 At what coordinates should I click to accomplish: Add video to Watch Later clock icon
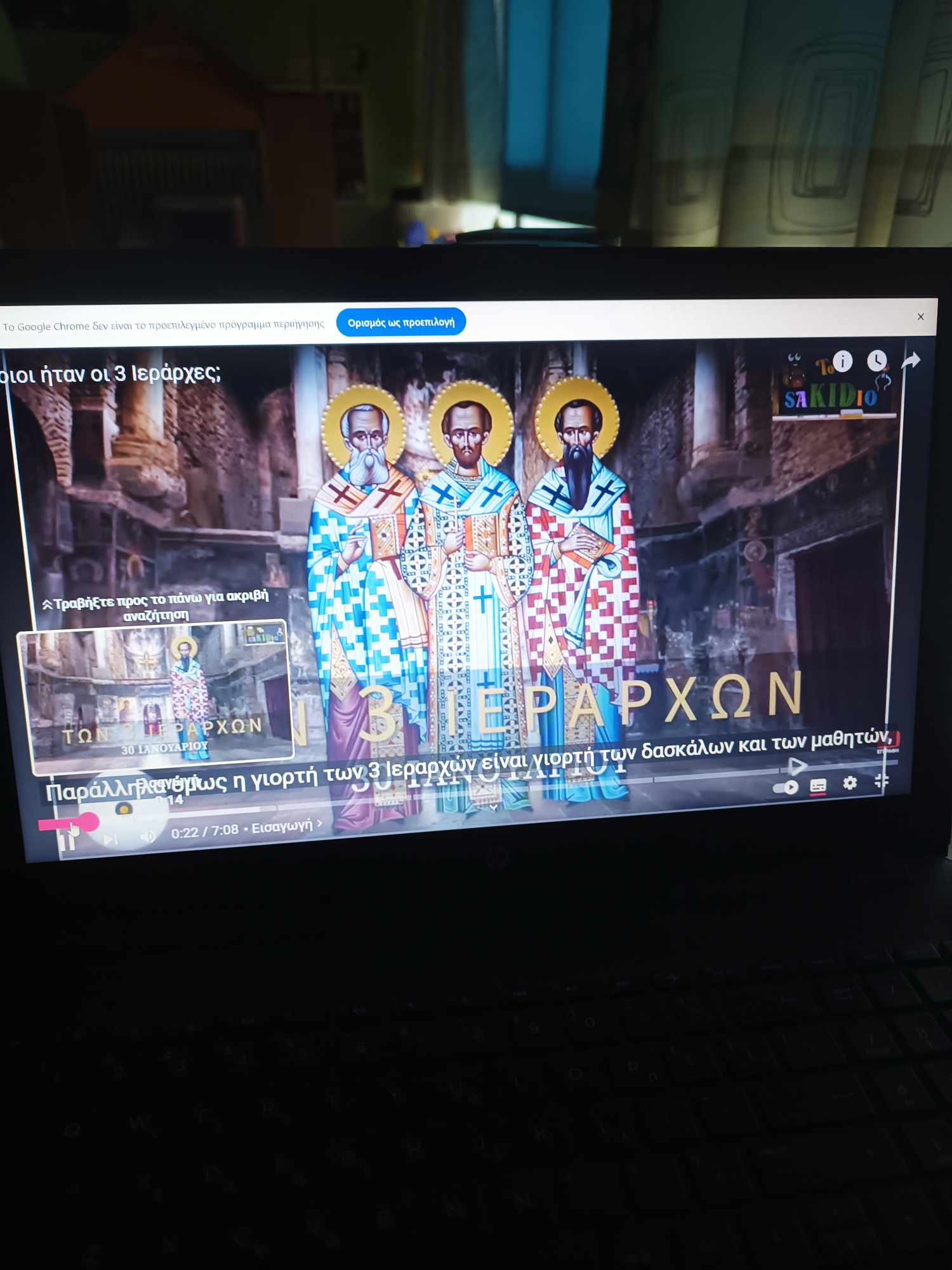876,360
